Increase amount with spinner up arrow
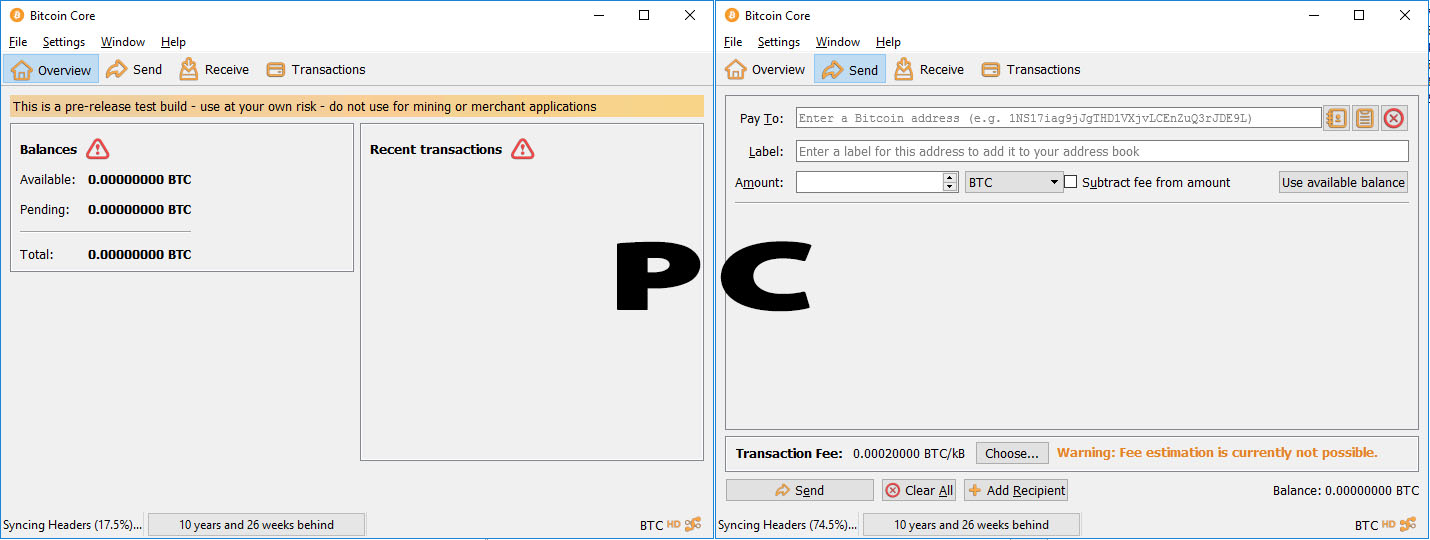Viewport: 1430px width, 540px height. click(950, 177)
